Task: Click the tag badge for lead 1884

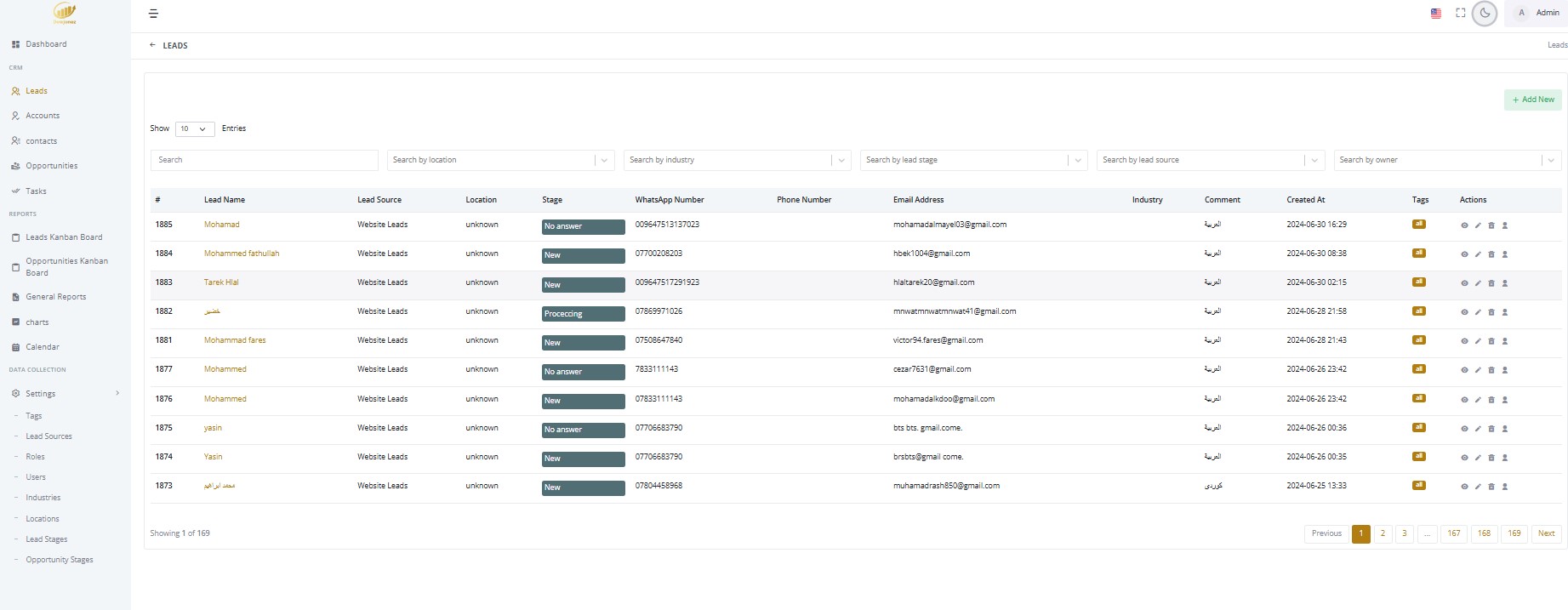Action: [x=1418, y=253]
